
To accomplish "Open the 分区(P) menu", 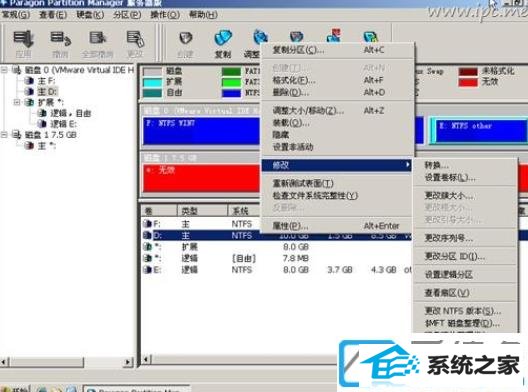I will [127, 15].
